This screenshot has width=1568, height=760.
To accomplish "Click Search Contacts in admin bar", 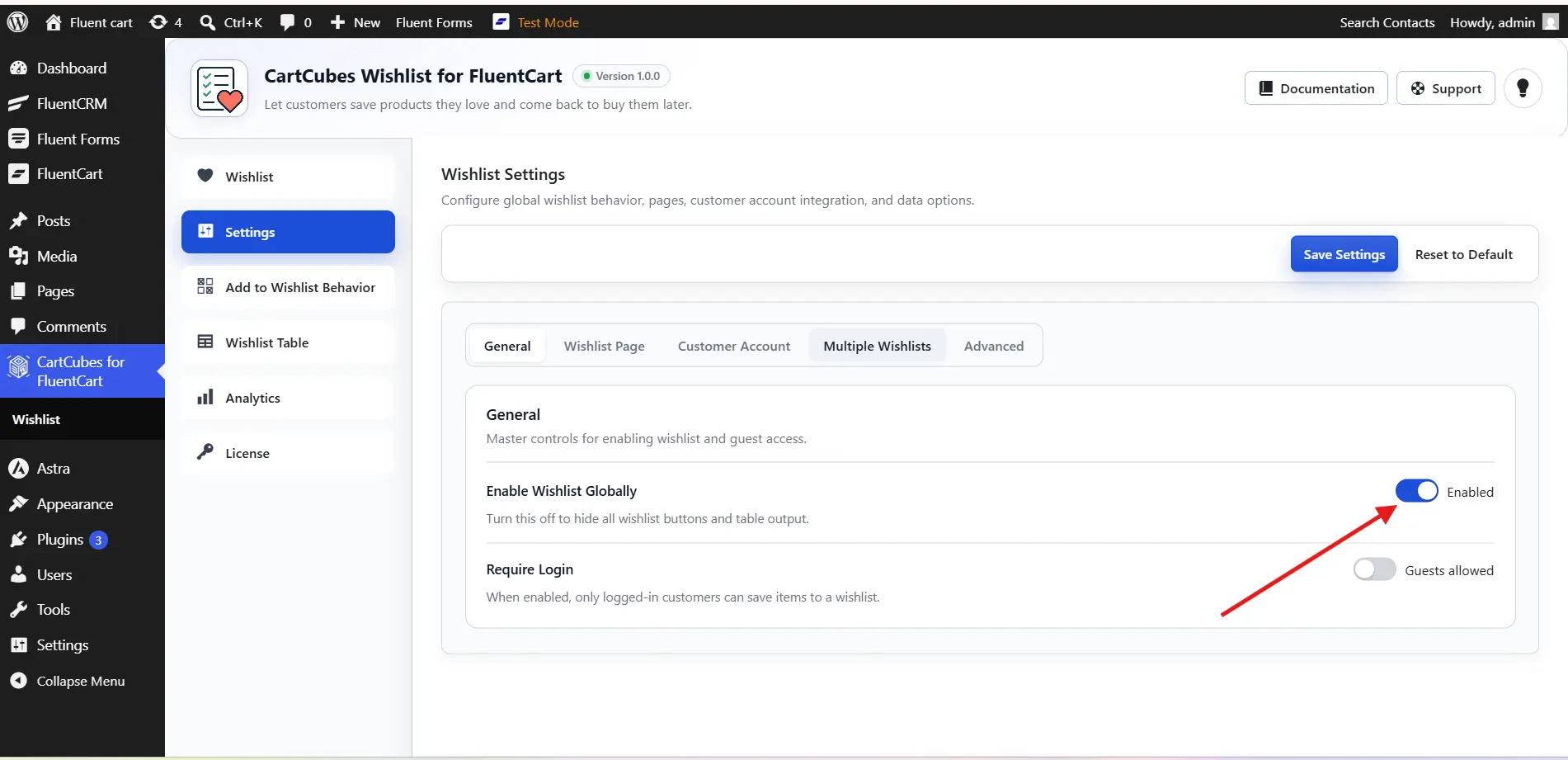I will 1387,22.
